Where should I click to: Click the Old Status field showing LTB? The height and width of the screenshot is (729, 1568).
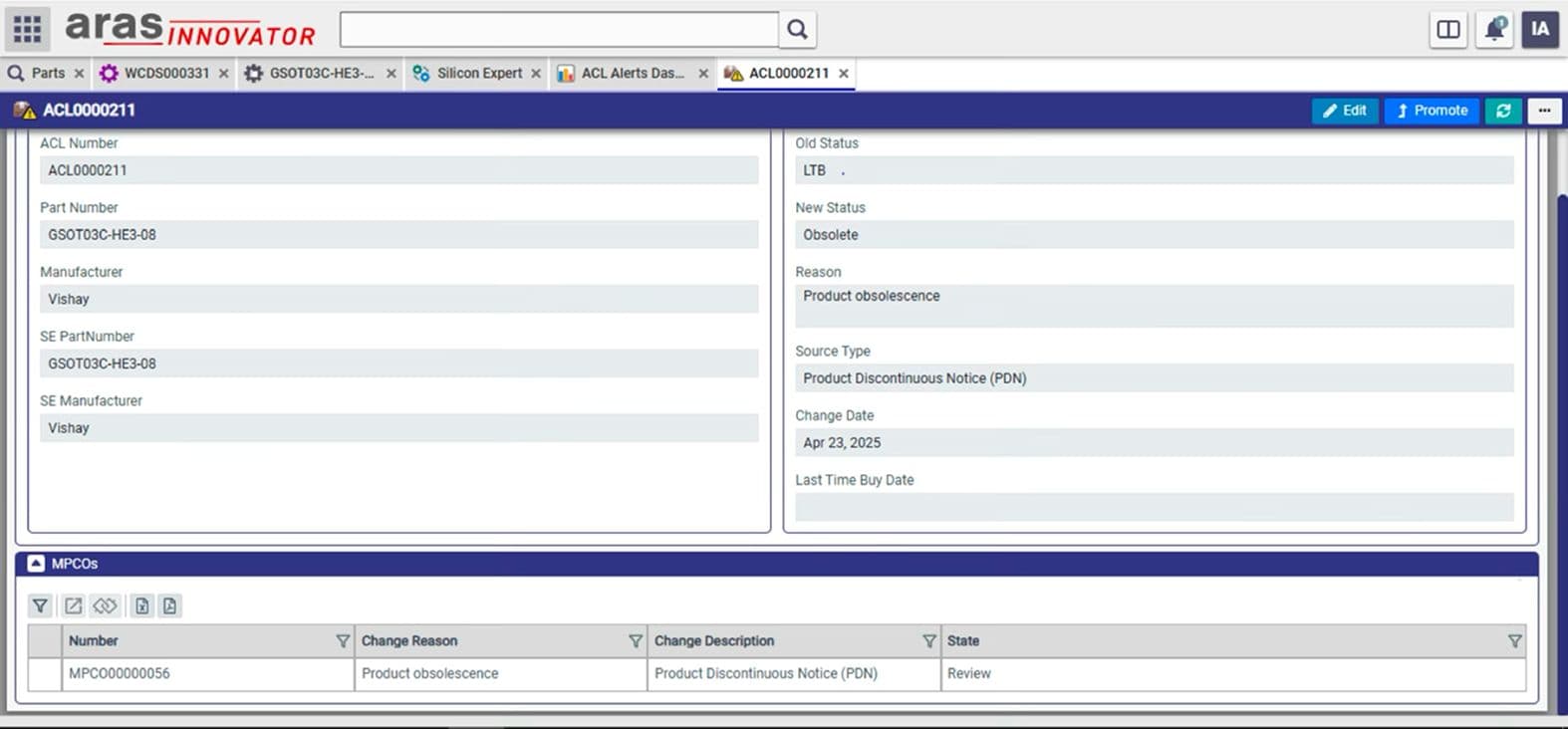coord(1155,170)
